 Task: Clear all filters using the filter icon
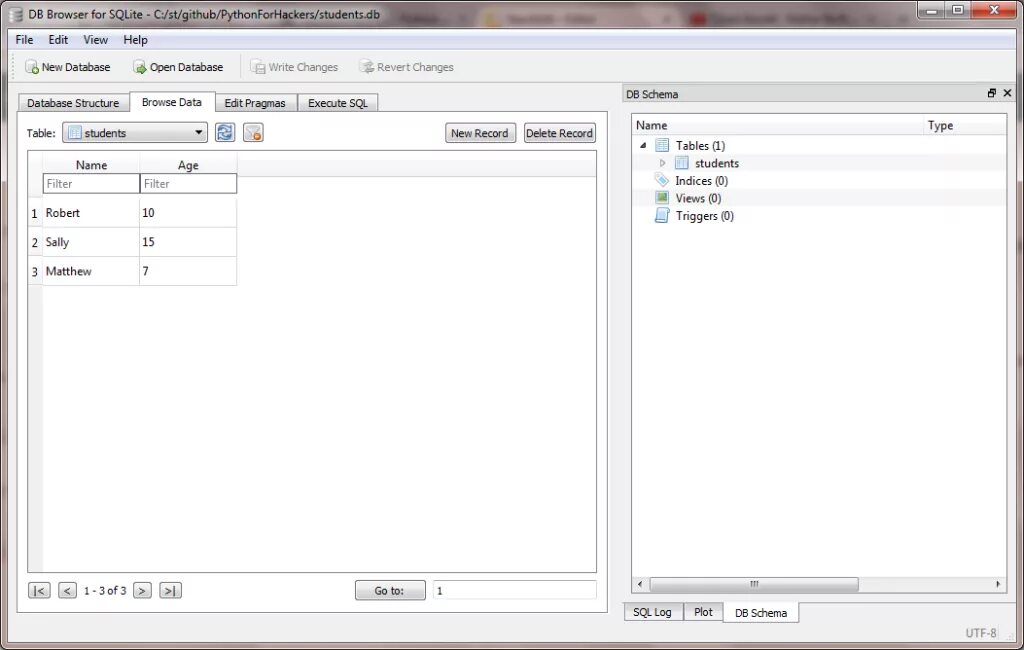point(253,133)
